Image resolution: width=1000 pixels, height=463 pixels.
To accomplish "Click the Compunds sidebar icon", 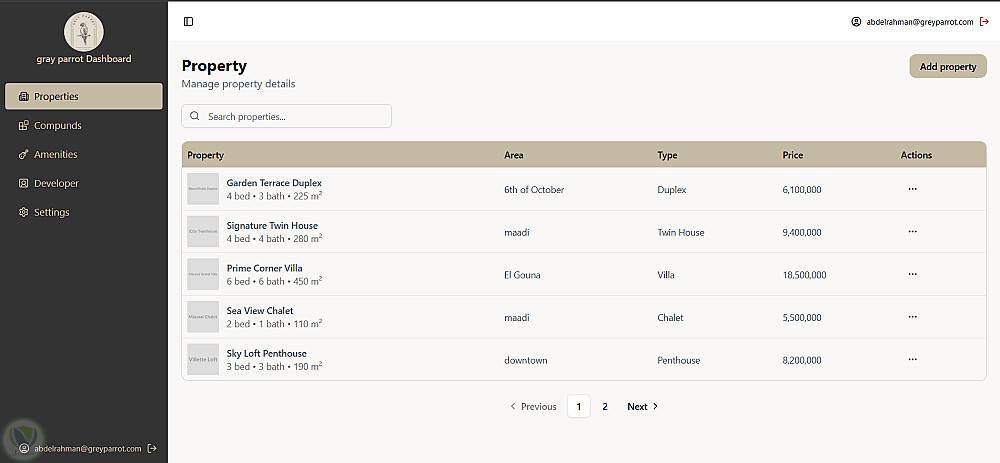I will coord(24,126).
